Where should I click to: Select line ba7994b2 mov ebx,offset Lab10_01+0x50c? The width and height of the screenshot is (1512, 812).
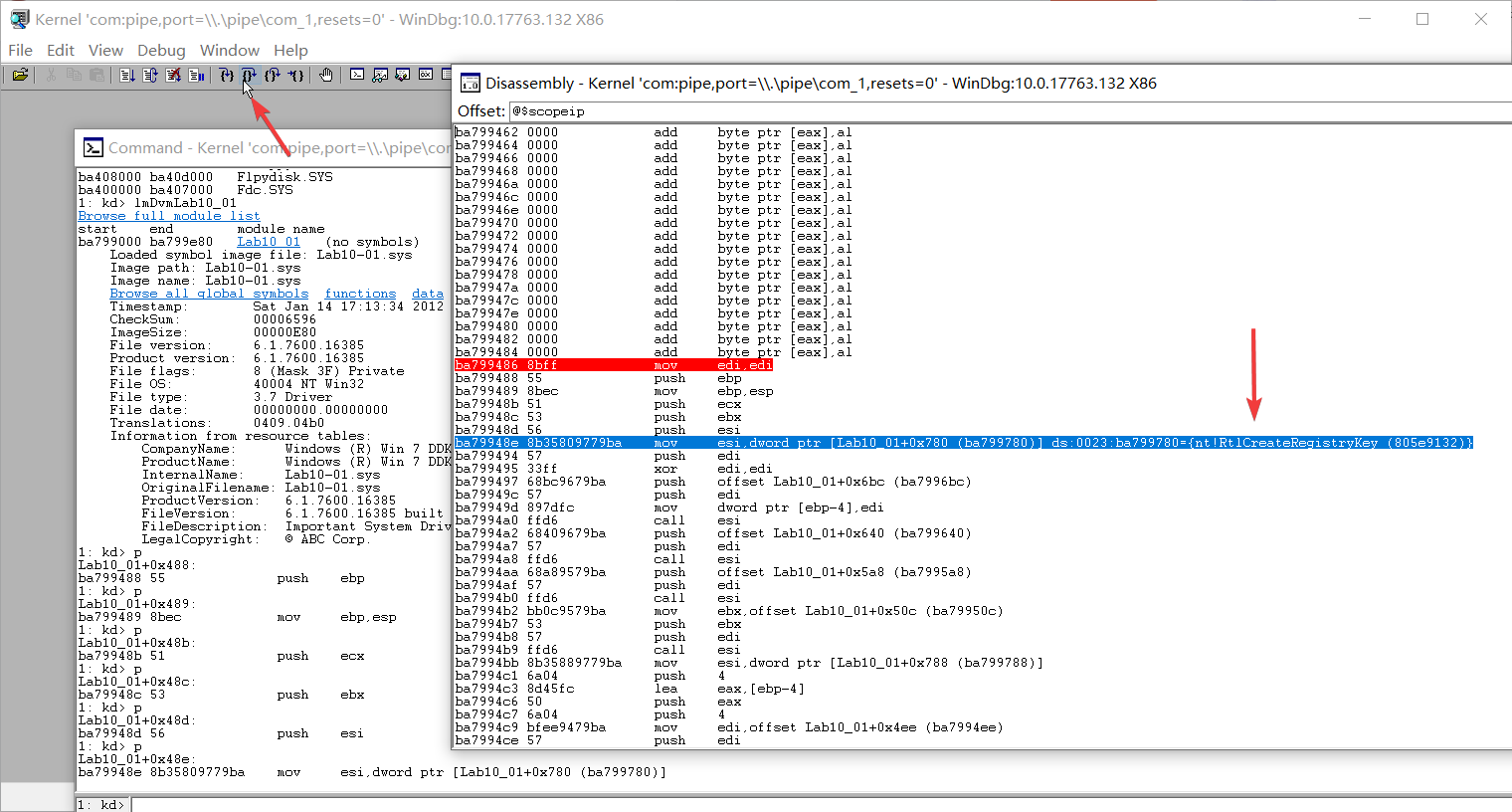click(x=729, y=611)
